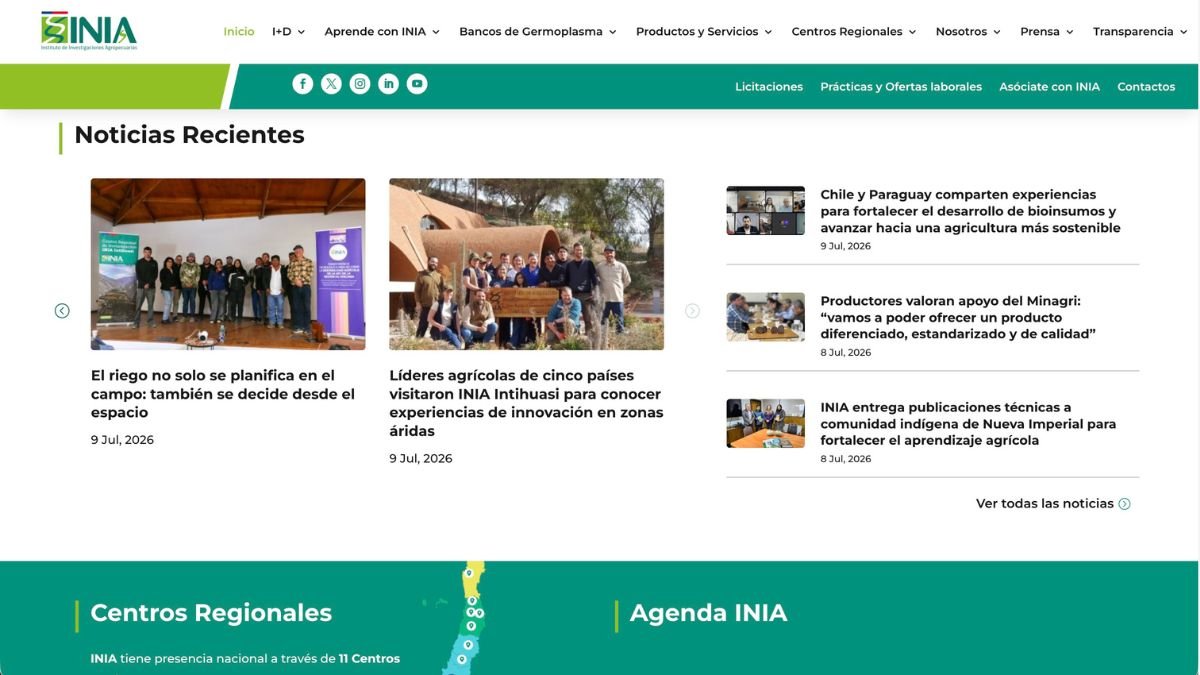This screenshot has height=675, width=1200.
Task: Expand the Nosotros menu
Action: click(x=968, y=32)
